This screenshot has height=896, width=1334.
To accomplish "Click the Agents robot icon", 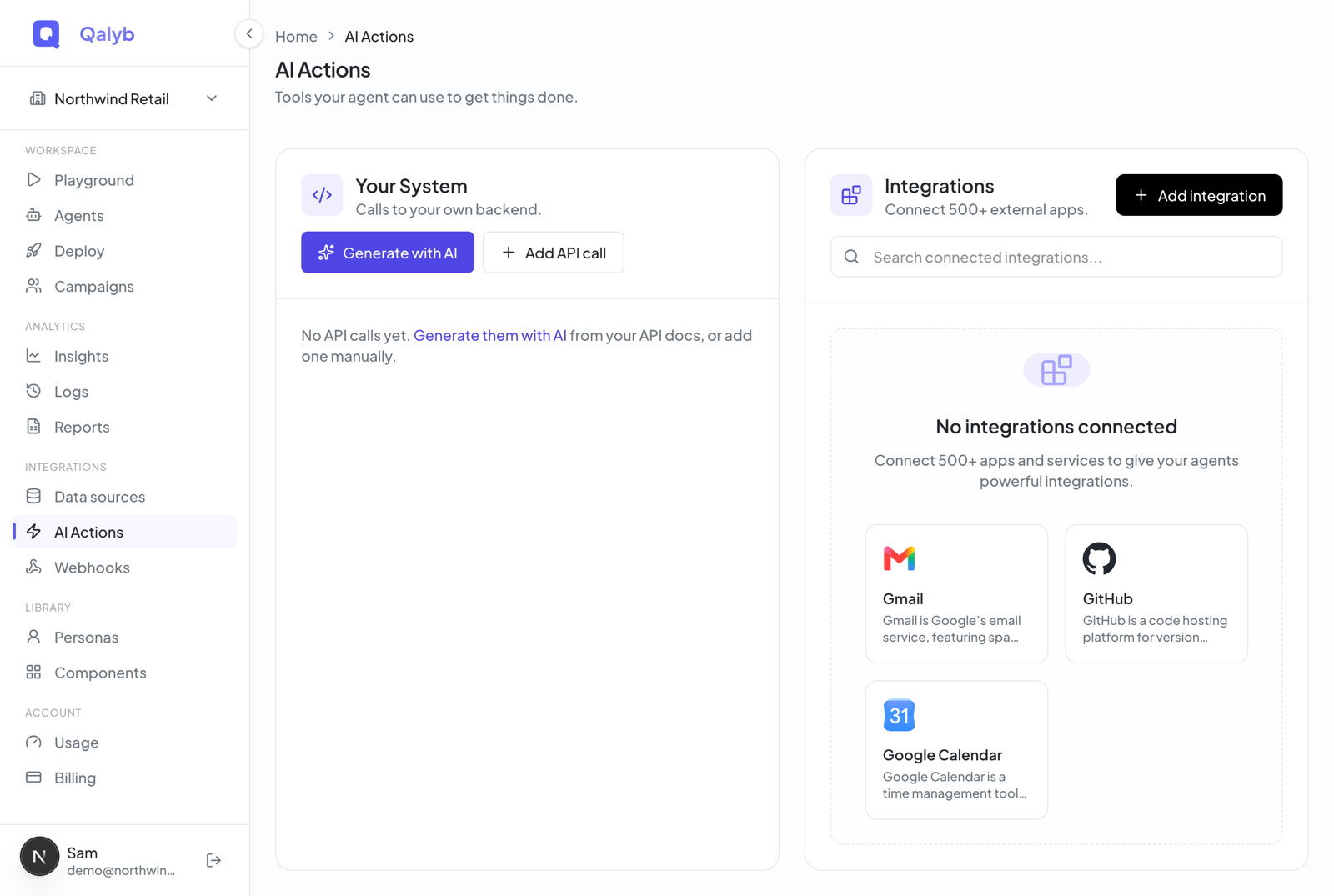I will click(33, 215).
